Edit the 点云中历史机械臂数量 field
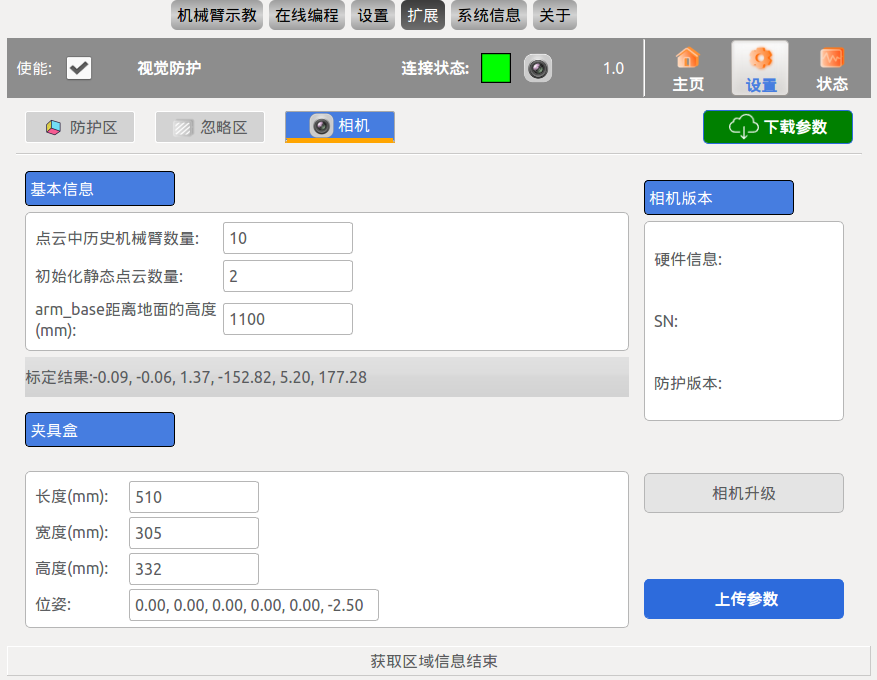The height and width of the screenshot is (680, 877). coord(288,238)
